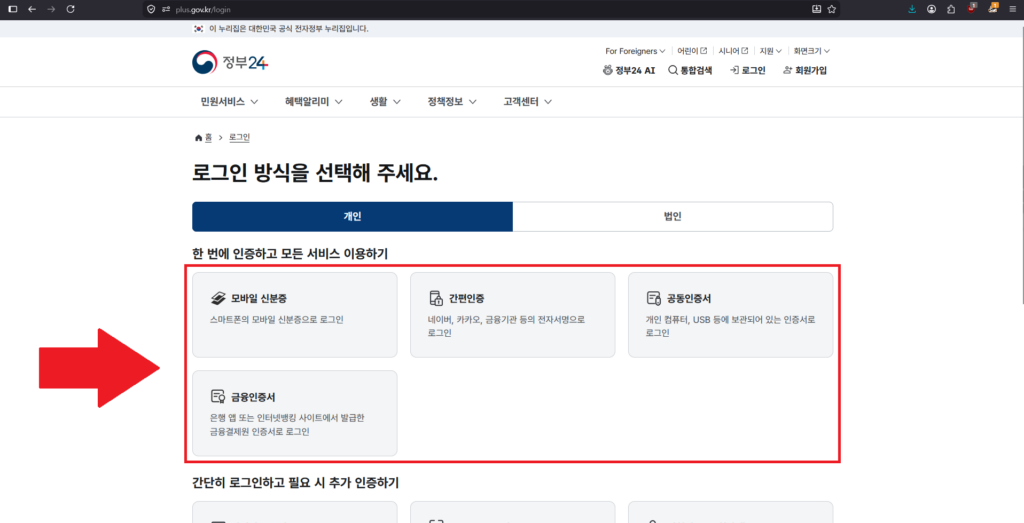Toggle the browser sidebar icon
Screen dimensions: 1024x523
12,9
